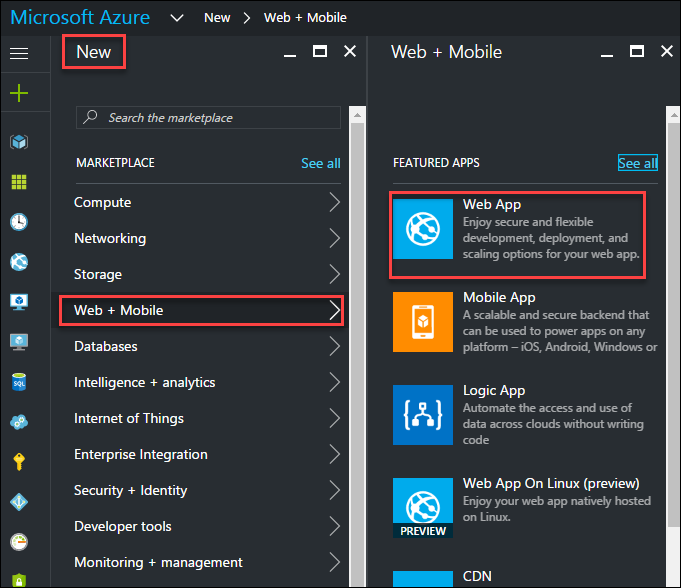This screenshot has width=681, height=588.
Task: Open the Mobile App title link
Action: 499,297
